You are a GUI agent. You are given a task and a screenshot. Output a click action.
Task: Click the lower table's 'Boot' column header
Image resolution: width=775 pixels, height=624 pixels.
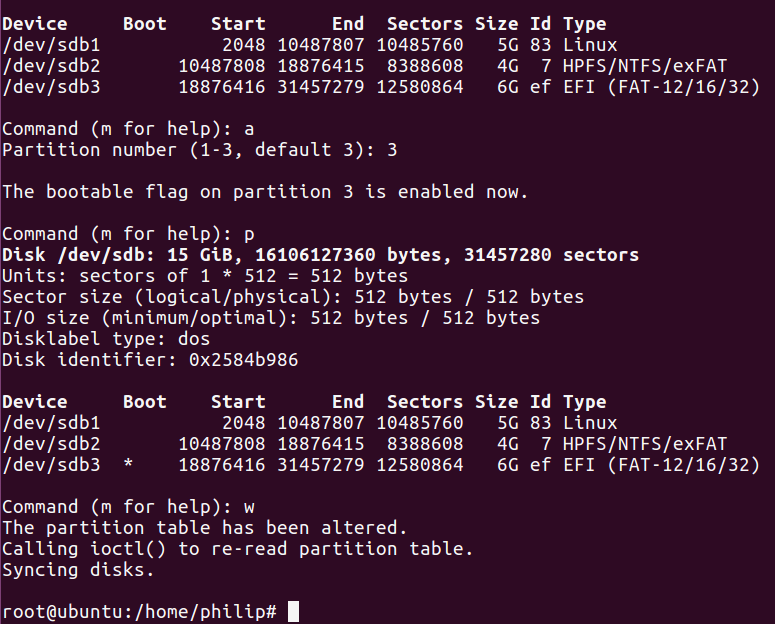pyautogui.click(x=144, y=401)
